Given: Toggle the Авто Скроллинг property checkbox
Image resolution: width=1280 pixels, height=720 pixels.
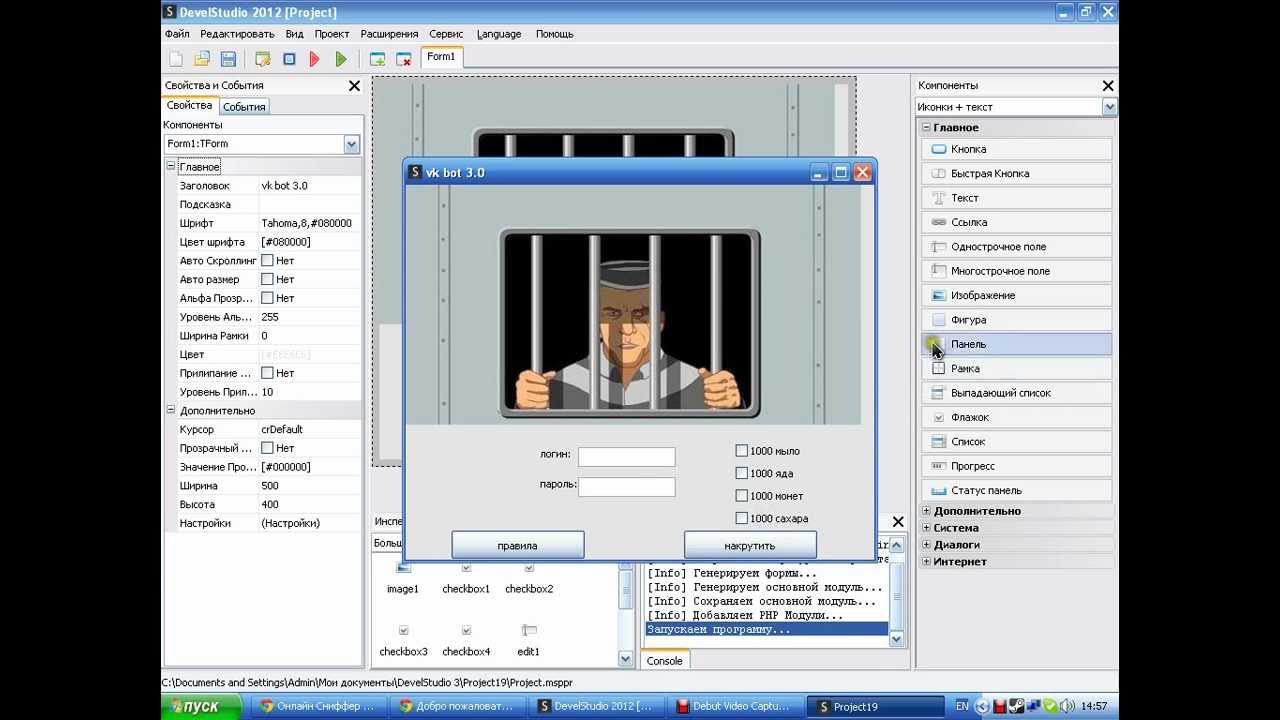Looking at the screenshot, I should point(267,261).
